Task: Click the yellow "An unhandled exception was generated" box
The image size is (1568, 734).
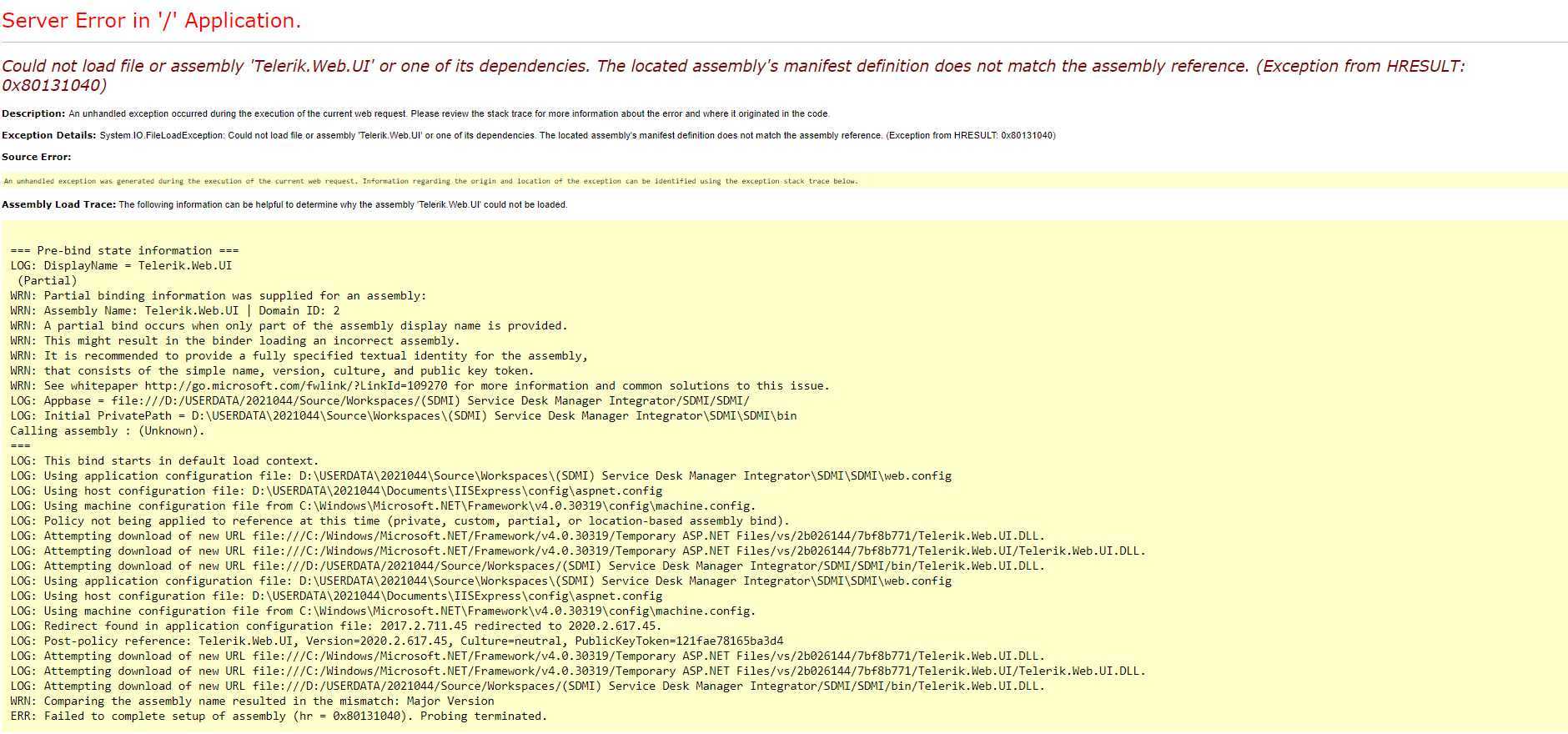Action: click(x=430, y=181)
